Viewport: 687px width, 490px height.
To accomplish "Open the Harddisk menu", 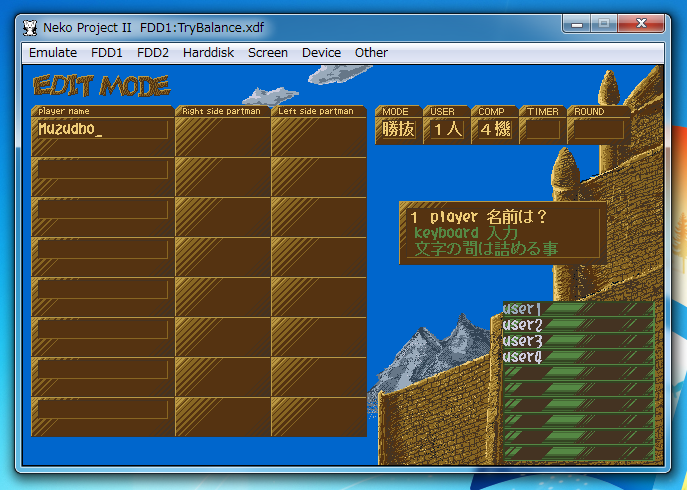I will 208,53.
